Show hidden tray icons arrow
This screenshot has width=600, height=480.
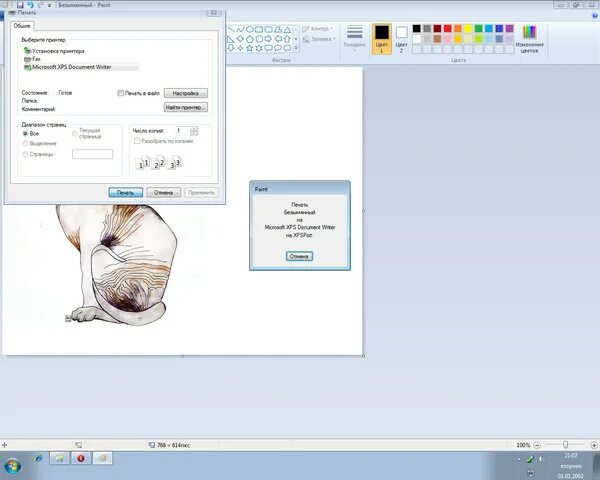[519, 459]
